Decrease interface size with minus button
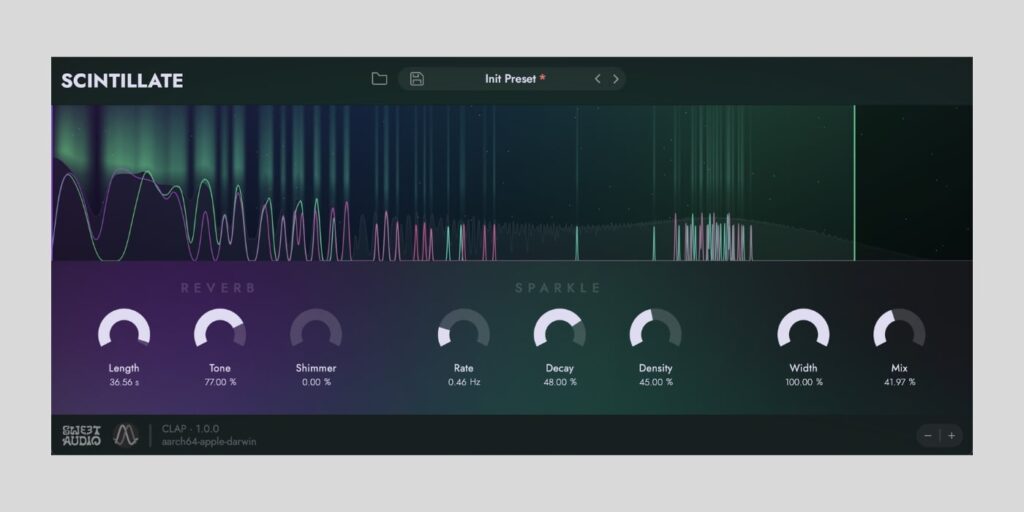 [928, 436]
